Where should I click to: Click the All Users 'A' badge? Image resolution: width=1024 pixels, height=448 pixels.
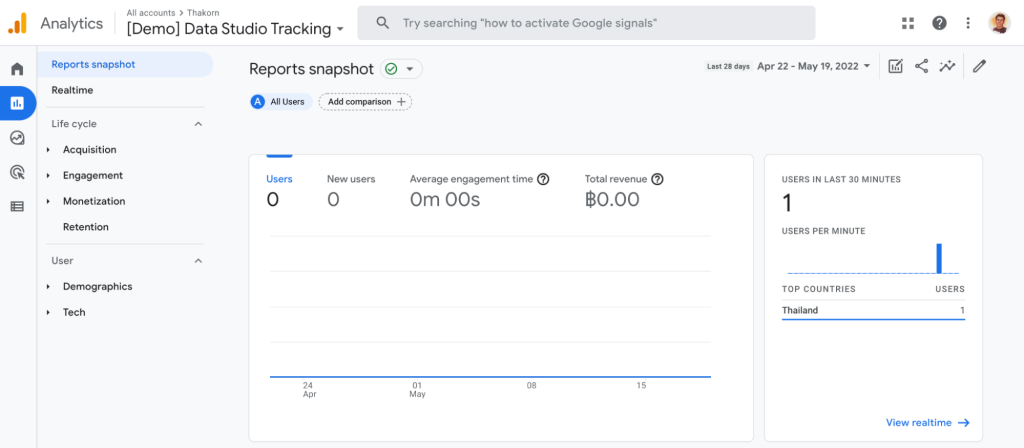(258, 102)
